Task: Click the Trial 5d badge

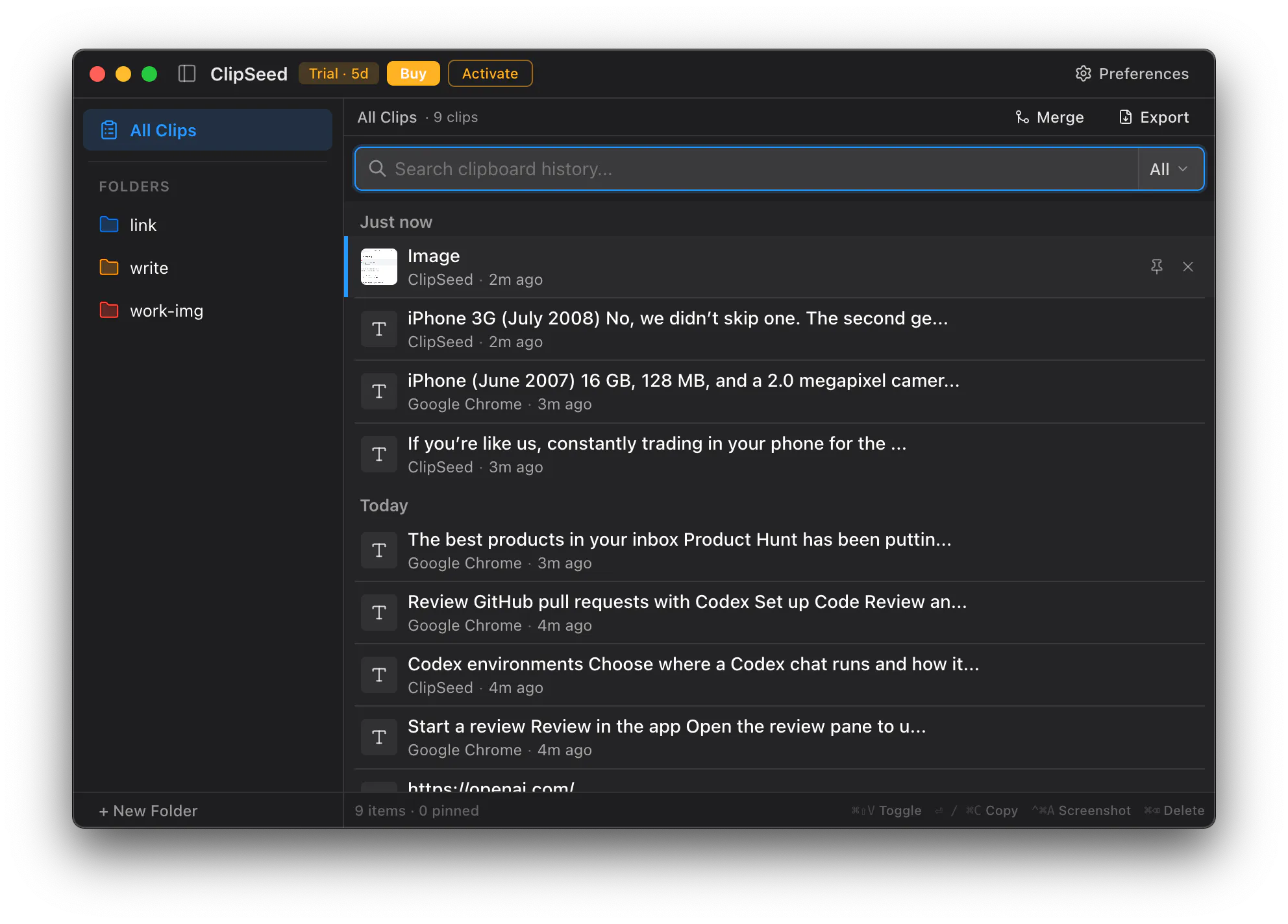Action: click(338, 73)
